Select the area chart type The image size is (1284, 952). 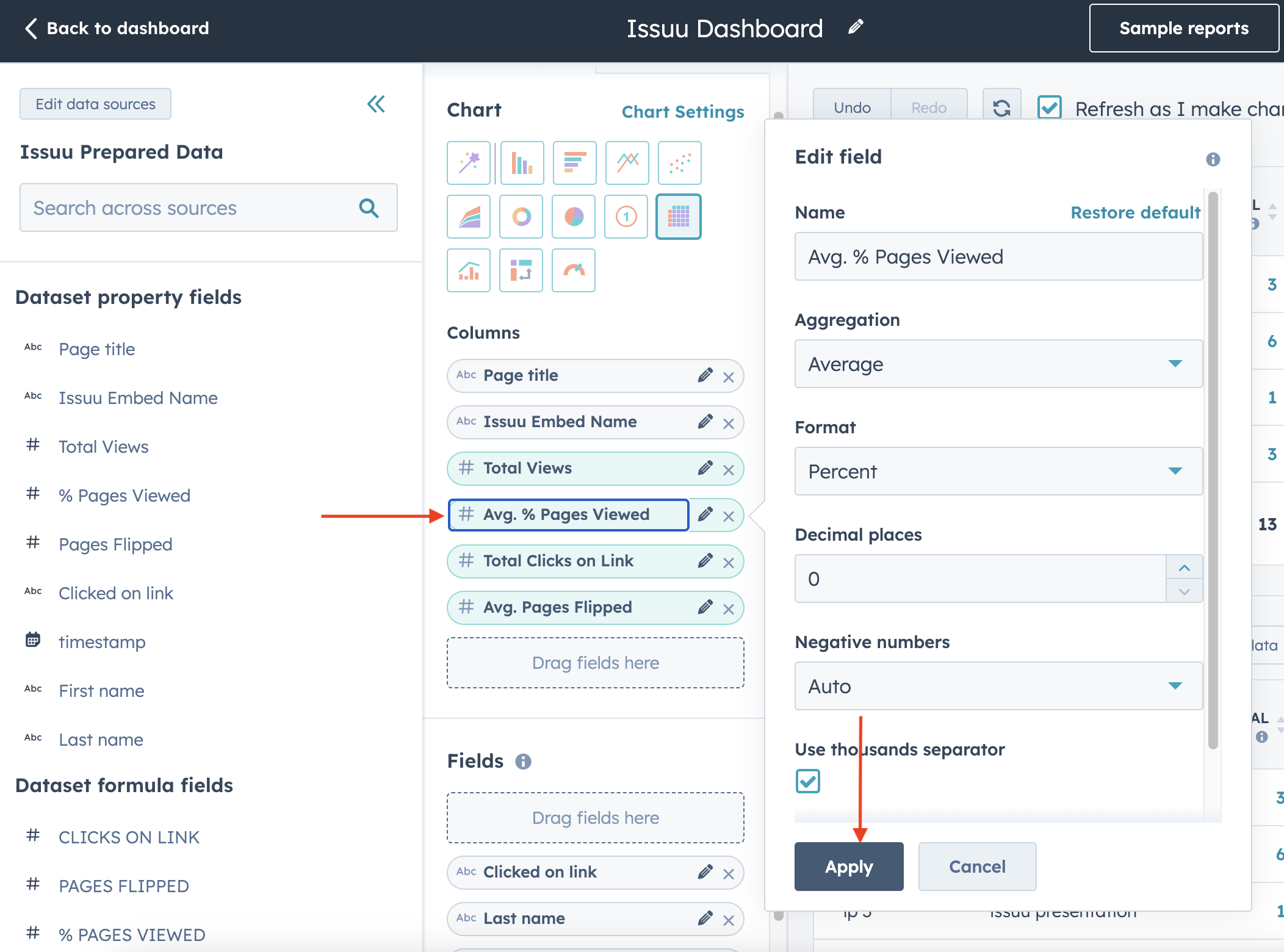point(469,217)
